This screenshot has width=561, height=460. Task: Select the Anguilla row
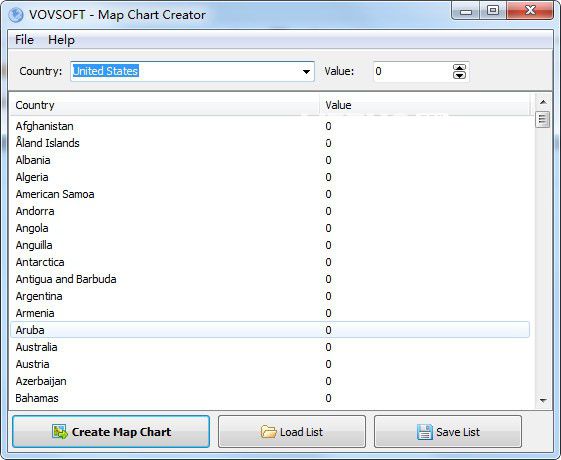pyautogui.click(x=270, y=245)
